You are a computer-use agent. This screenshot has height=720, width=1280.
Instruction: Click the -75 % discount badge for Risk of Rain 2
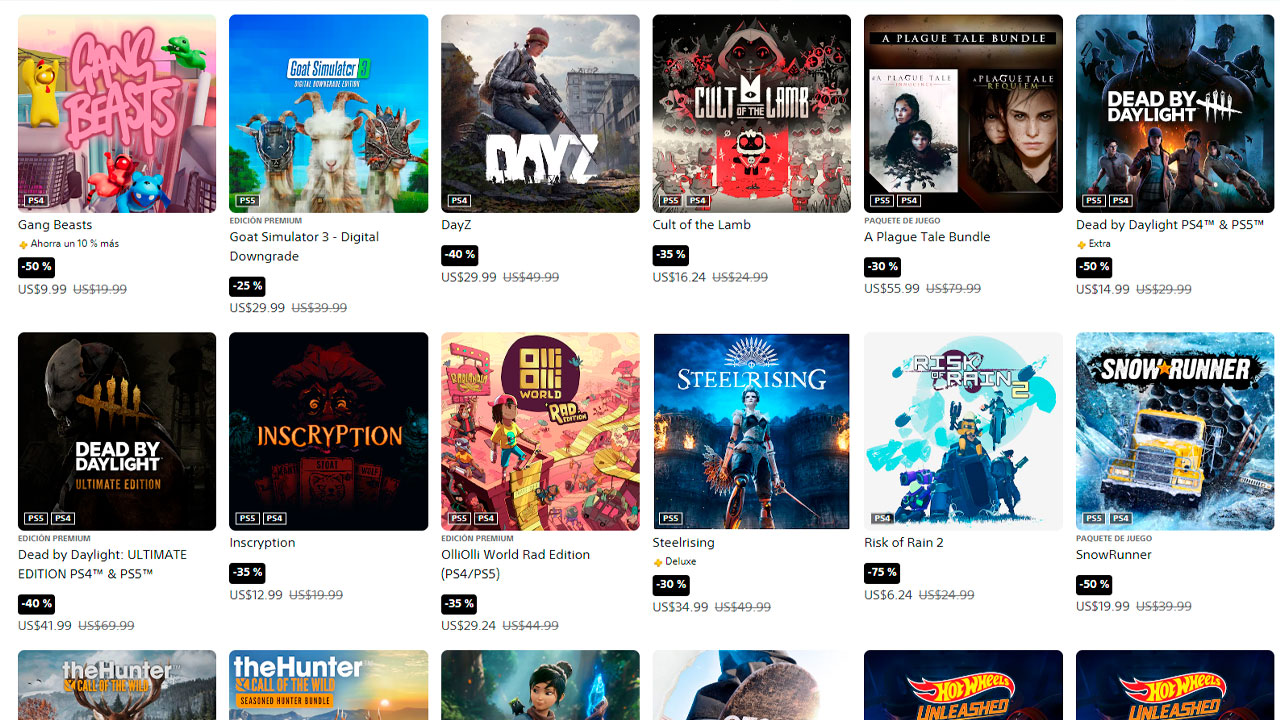[882, 573]
